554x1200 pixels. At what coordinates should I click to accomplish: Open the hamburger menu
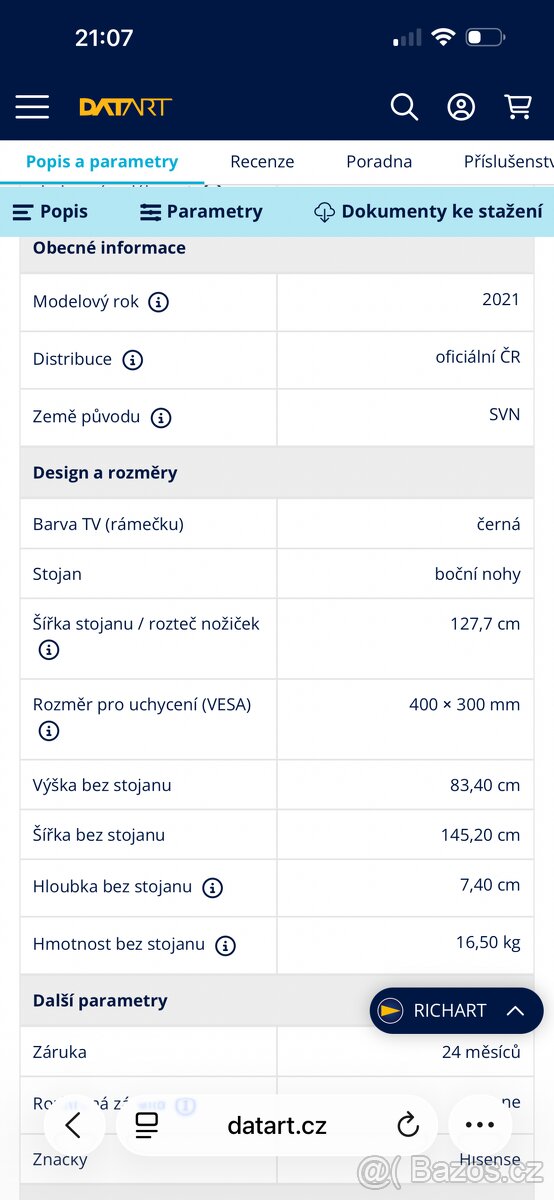pyautogui.click(x=32, y=107)
